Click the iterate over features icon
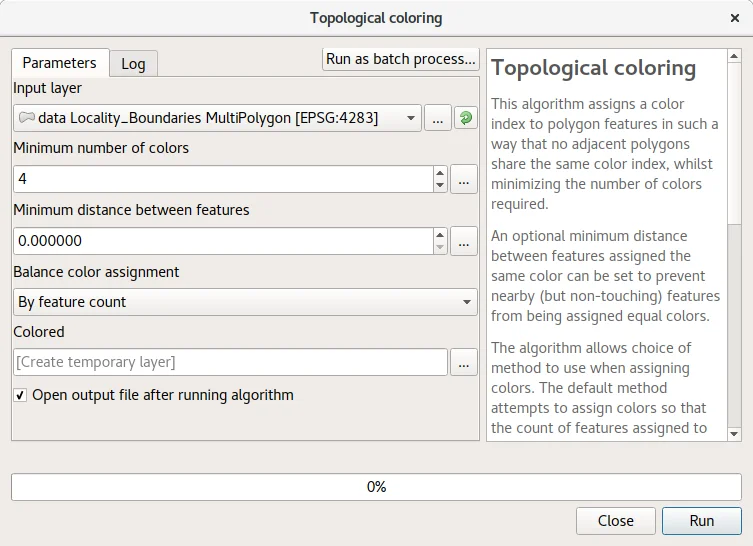753x546 pixels. click(x=466, y=118)
